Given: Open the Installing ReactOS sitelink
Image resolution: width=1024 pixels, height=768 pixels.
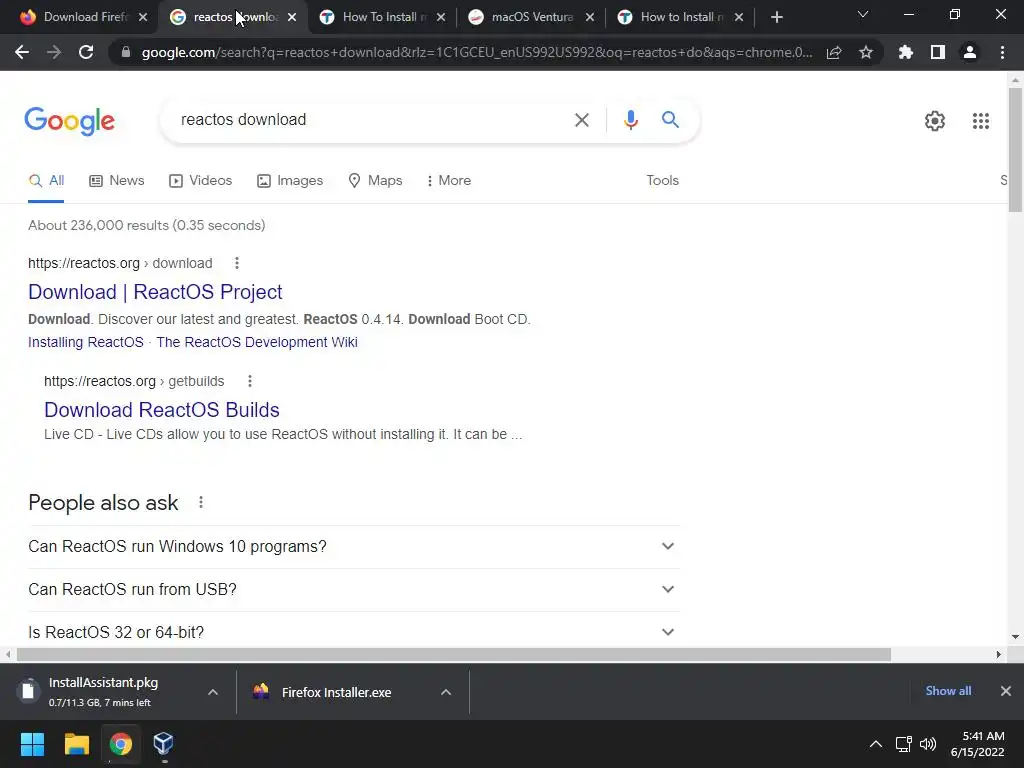Looking at the screenshot, I should (86, 342).
